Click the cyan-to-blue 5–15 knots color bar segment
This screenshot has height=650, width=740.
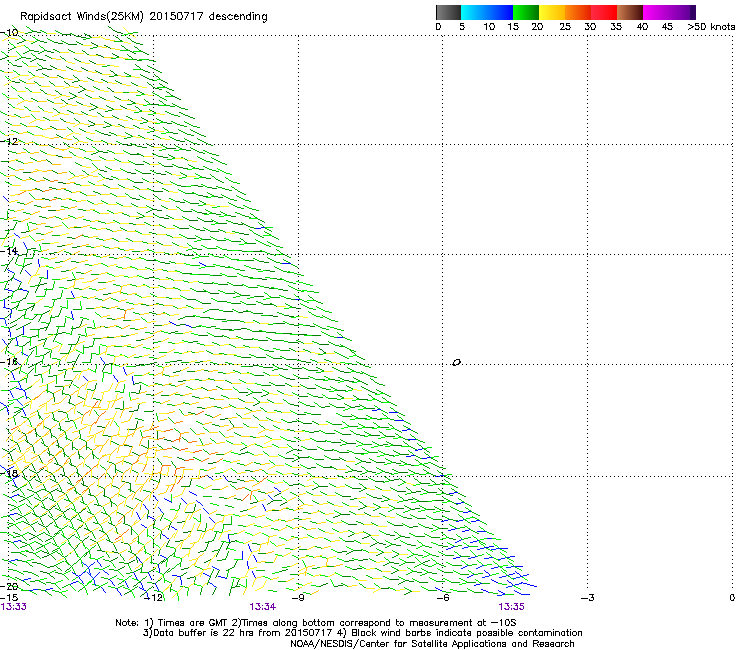click(487, 12)
